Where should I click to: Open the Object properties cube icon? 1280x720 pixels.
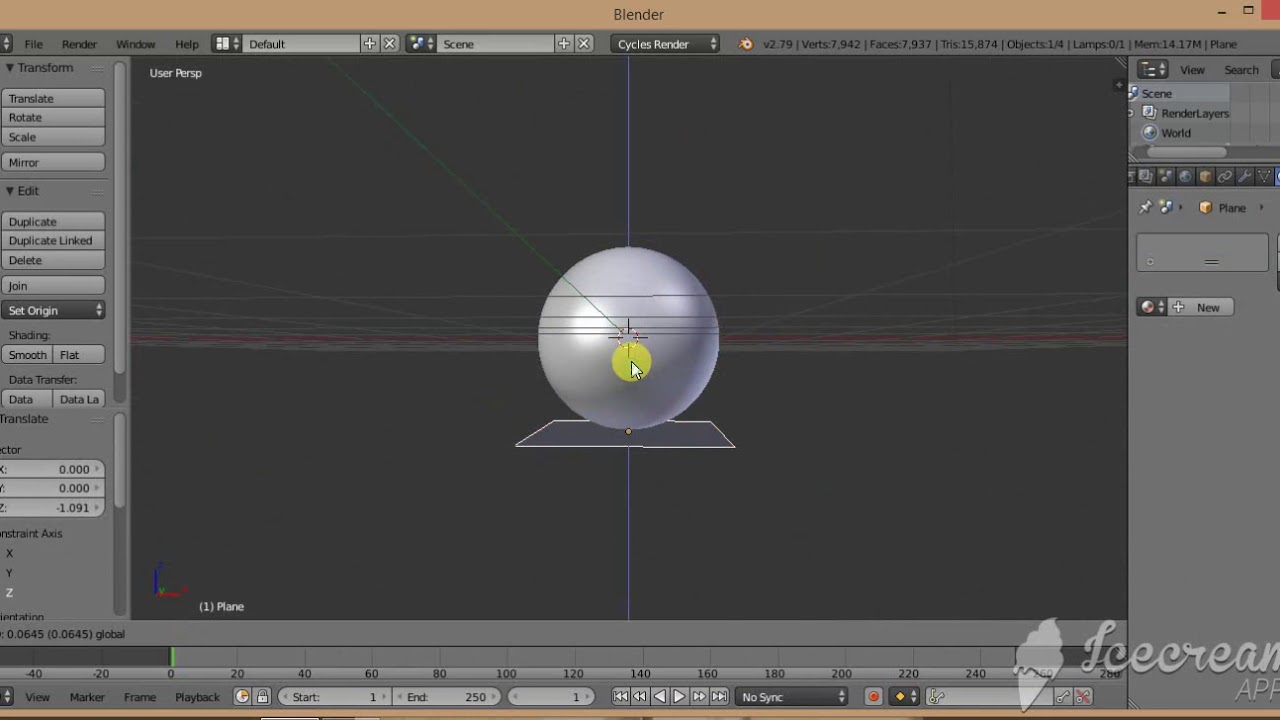point(1205,177)
